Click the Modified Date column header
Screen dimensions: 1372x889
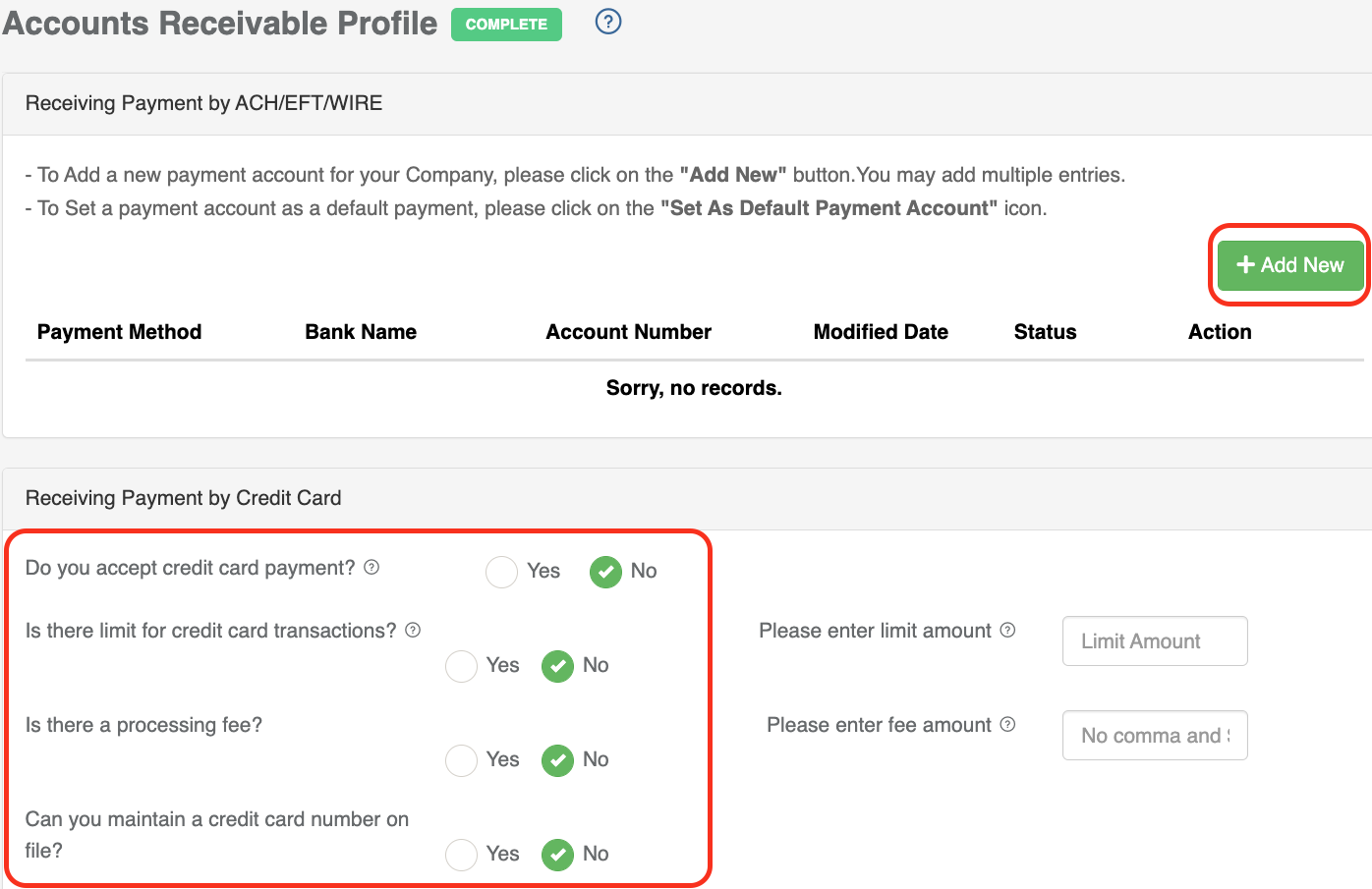pyautogui.click(x=881, y=332)
